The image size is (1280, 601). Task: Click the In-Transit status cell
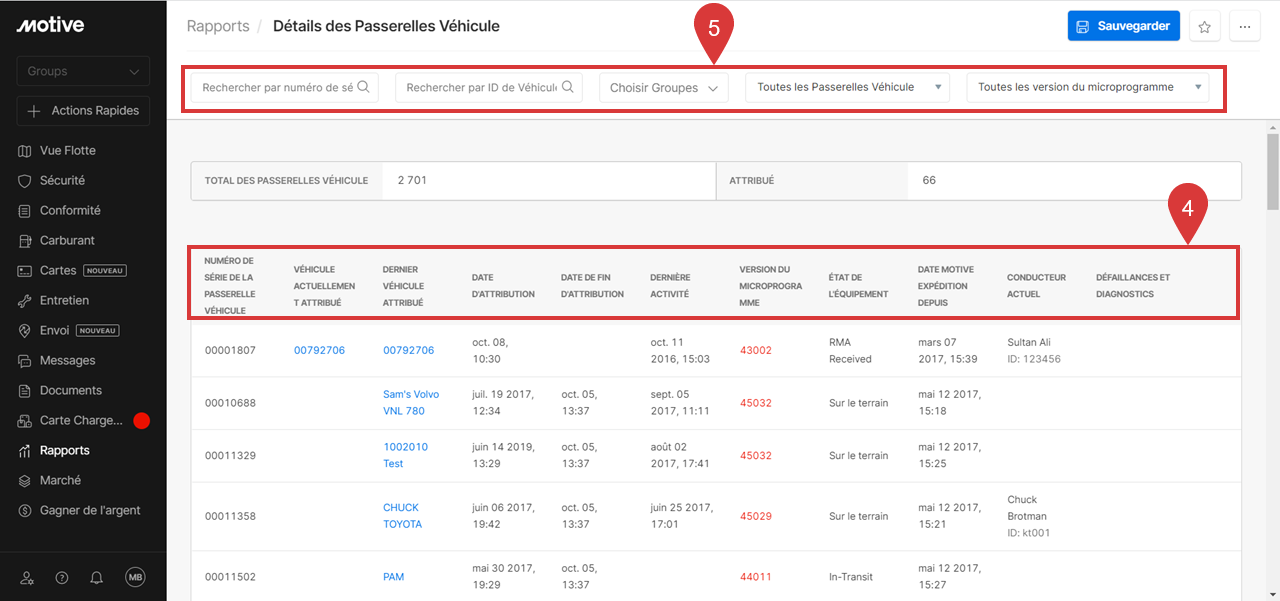tap(853, 577)
